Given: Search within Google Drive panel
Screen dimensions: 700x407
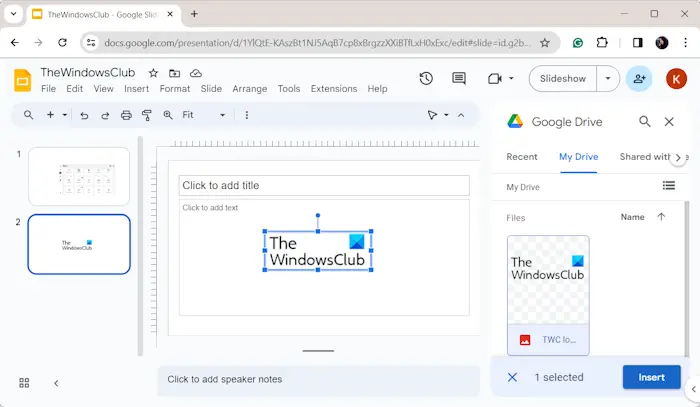Looking at the screenshot, I should coord(645,121).
